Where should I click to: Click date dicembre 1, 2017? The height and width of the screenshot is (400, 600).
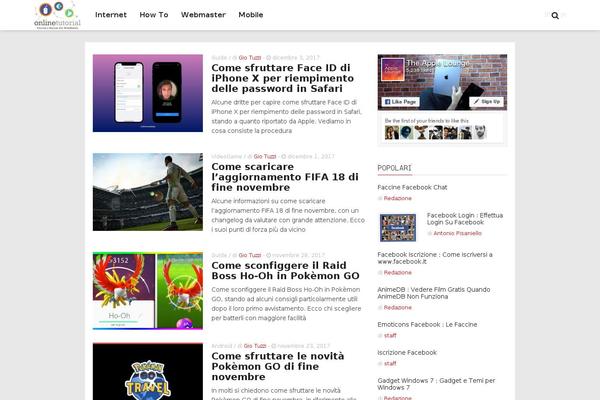311,156
